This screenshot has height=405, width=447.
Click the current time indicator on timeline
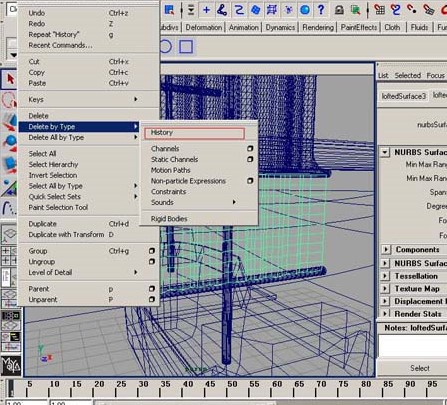(11, 388)
